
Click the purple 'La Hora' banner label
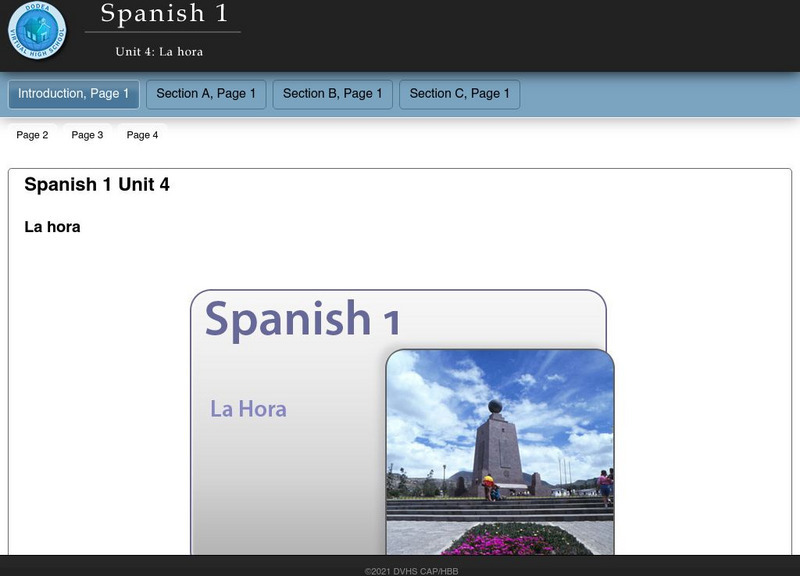[248, 409]
